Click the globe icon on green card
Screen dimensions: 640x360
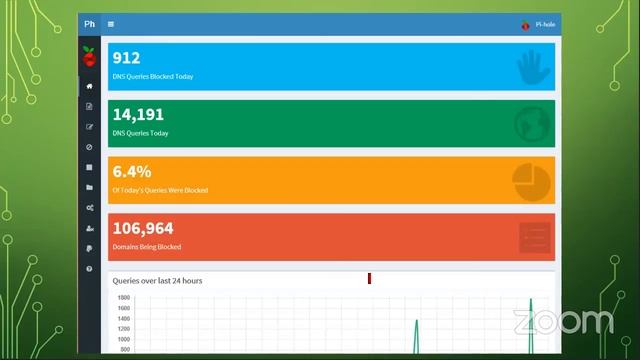(531, 124)
